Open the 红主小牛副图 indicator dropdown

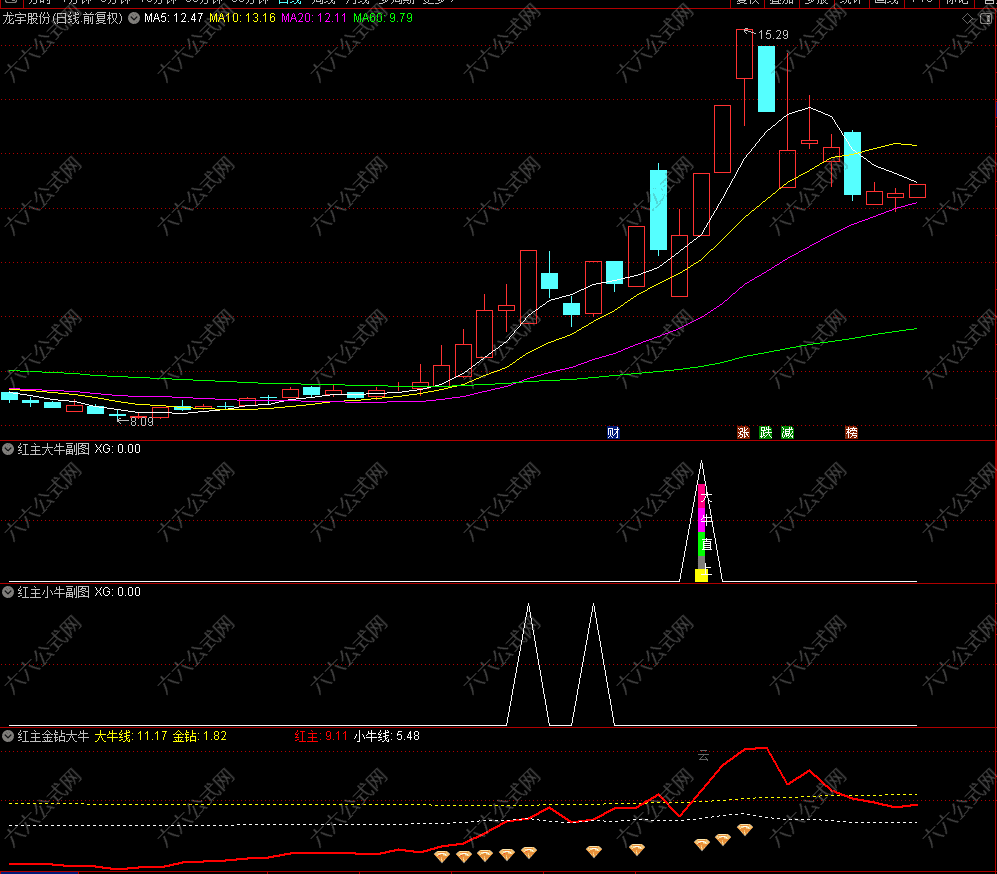(x=9, y=592)
